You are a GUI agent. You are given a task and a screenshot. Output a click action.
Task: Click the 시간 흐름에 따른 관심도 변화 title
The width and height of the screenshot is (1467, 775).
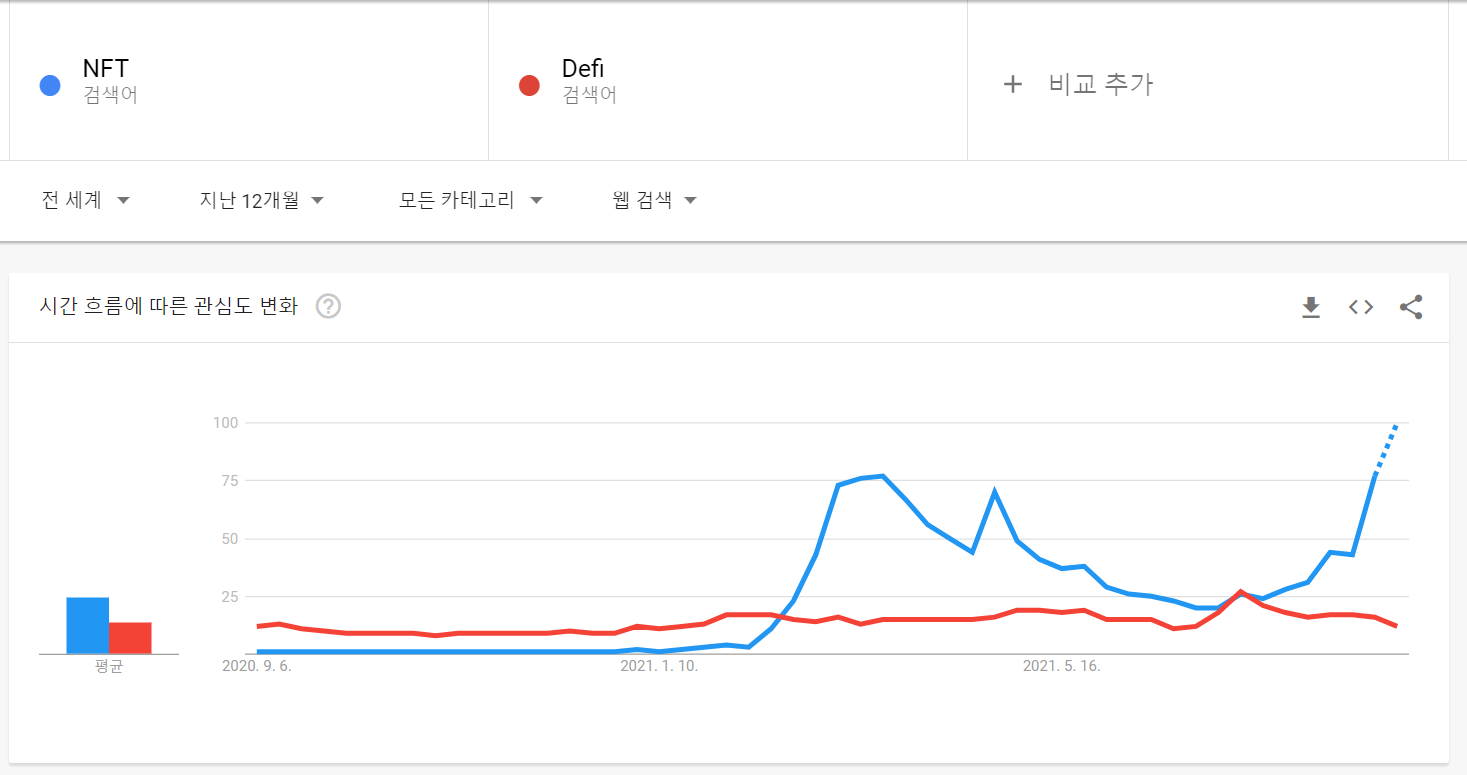click(169, 307)
